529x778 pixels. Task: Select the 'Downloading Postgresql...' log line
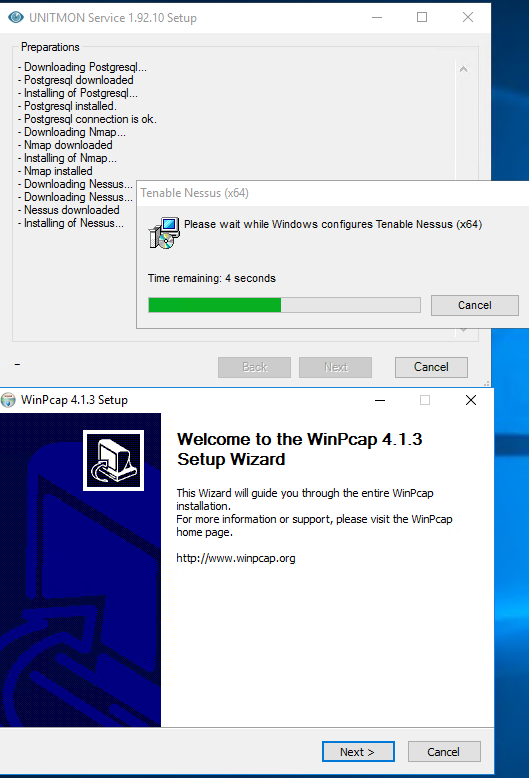82,67
